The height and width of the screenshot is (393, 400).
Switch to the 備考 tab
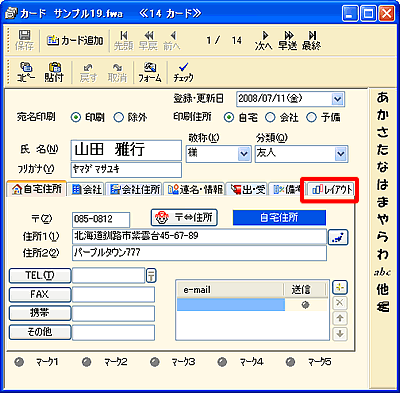click(287, 190)
